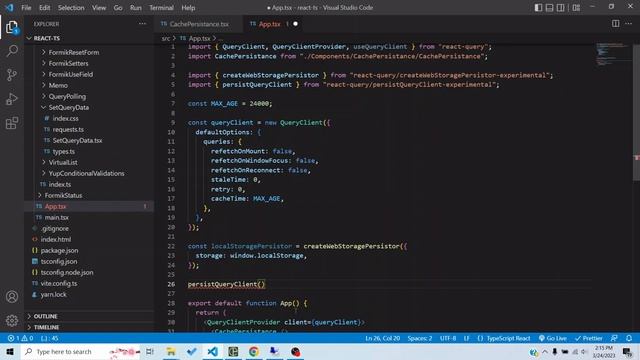
Task: Select encoding via UTF-8
Action: [448, 338]
